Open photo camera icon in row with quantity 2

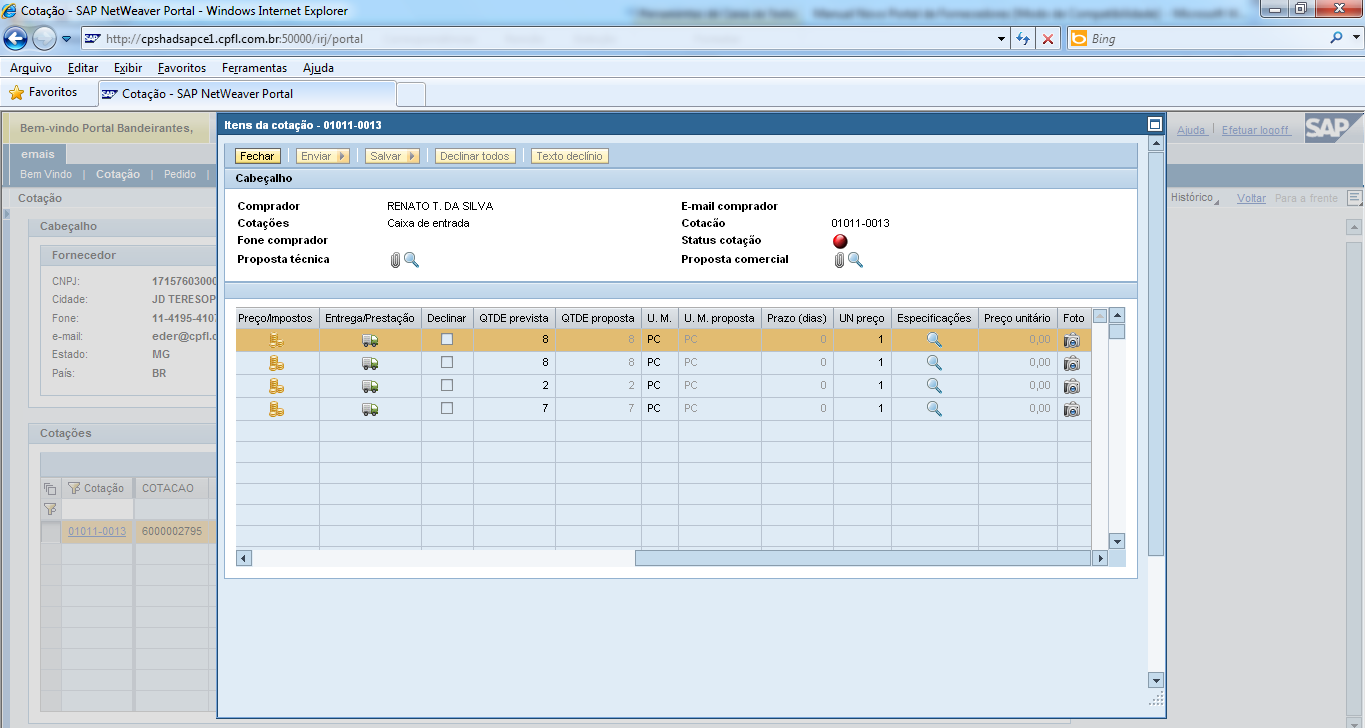pyautogui.click(x=1072, y=386)
